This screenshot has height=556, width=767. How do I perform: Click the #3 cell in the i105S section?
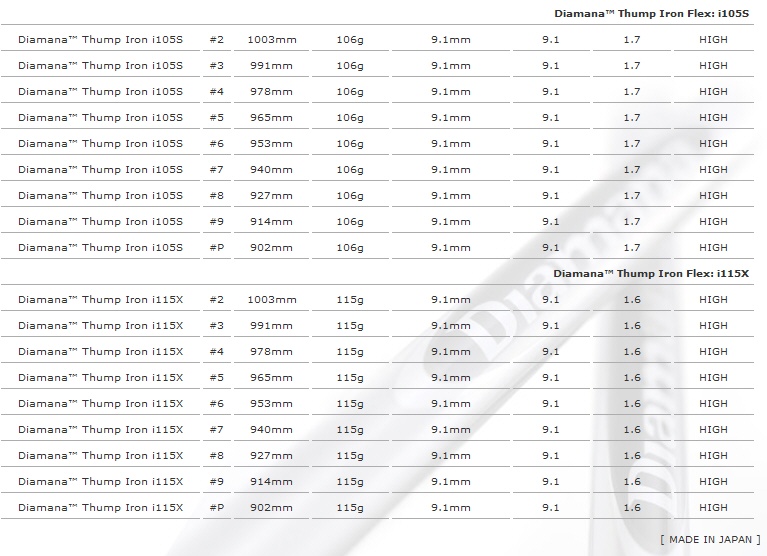click(217, 66)
